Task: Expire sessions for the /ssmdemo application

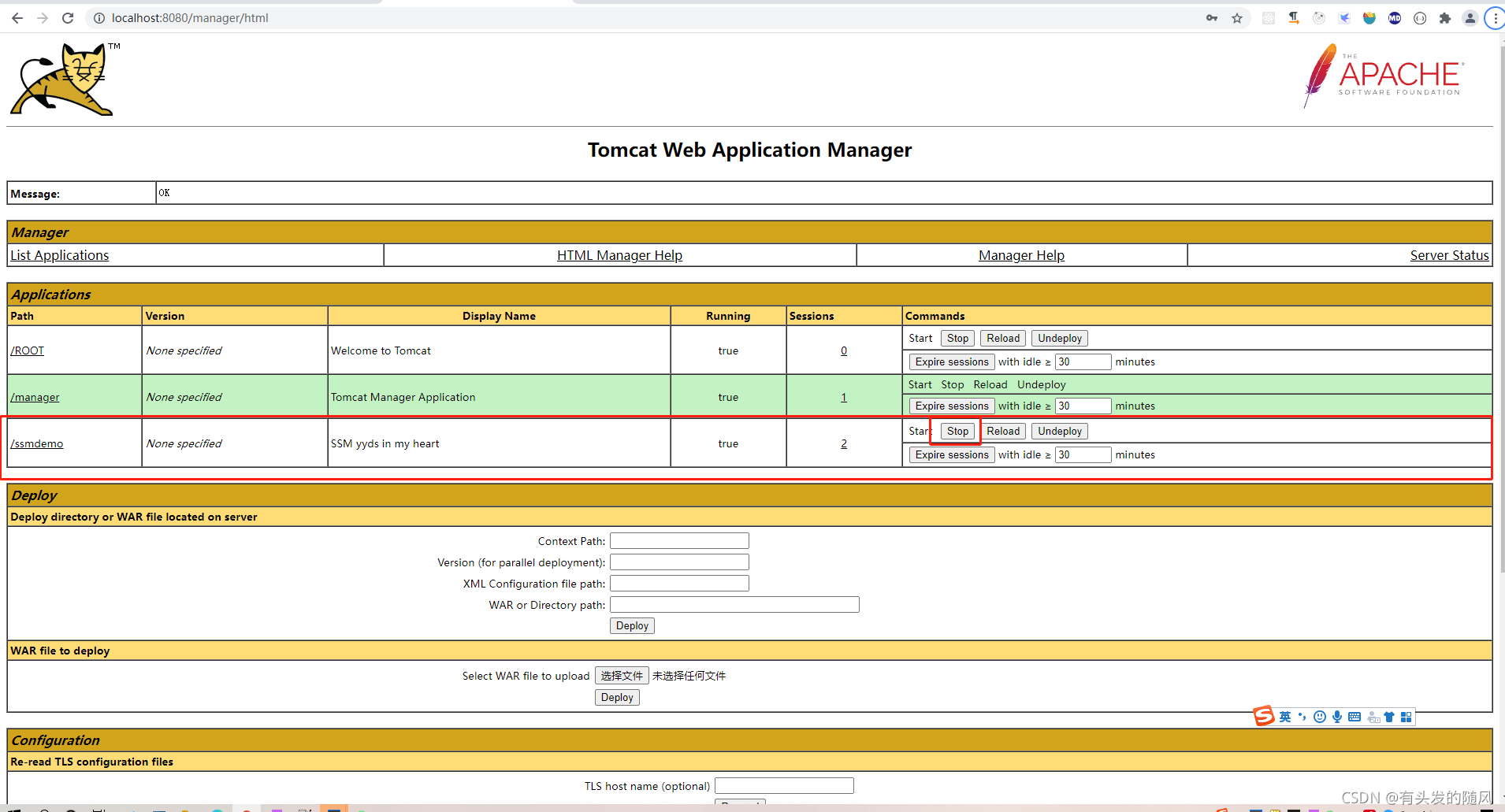Action: click(951, 454)
